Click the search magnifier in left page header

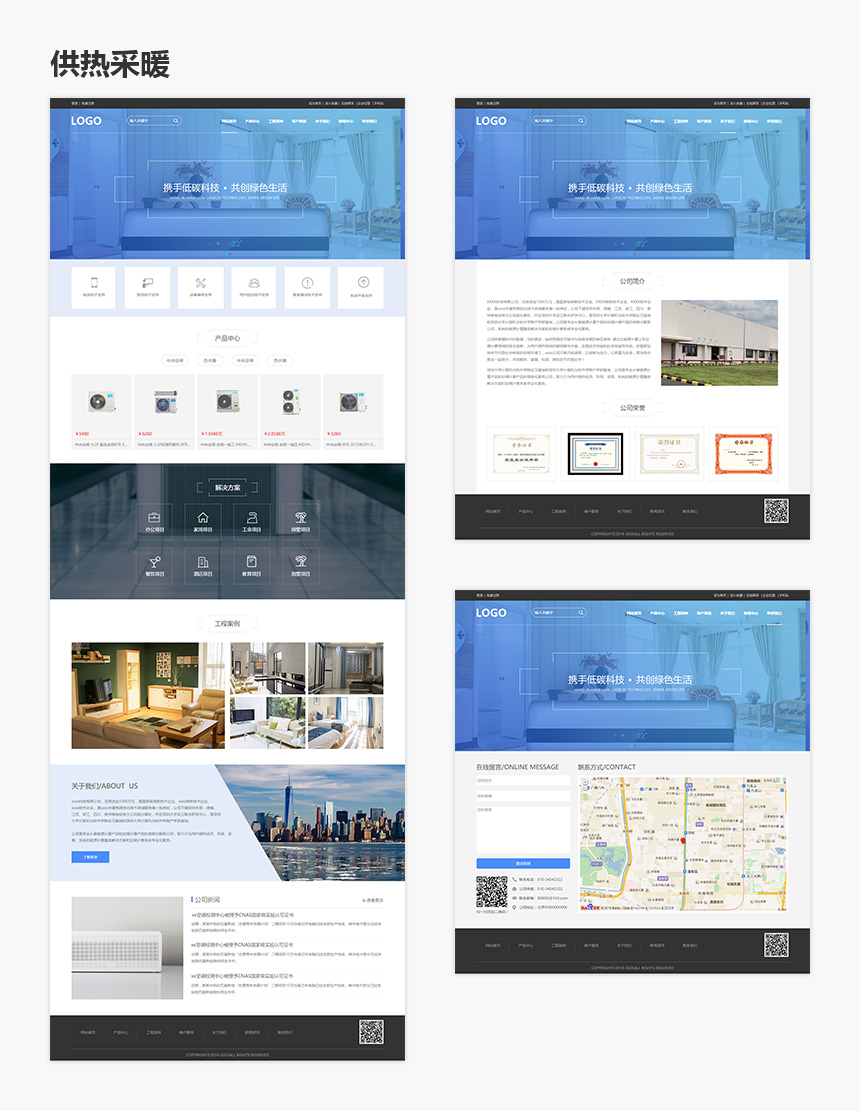pyautogui.click(x=176, y=121)
